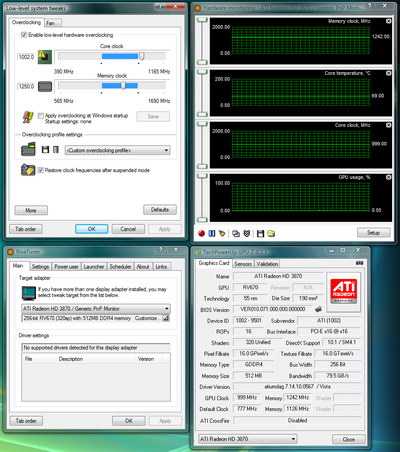Viewport: 400px width, 452px height.
Task: Open the Settings tab in RivaTuner
Action: (40, 267)
